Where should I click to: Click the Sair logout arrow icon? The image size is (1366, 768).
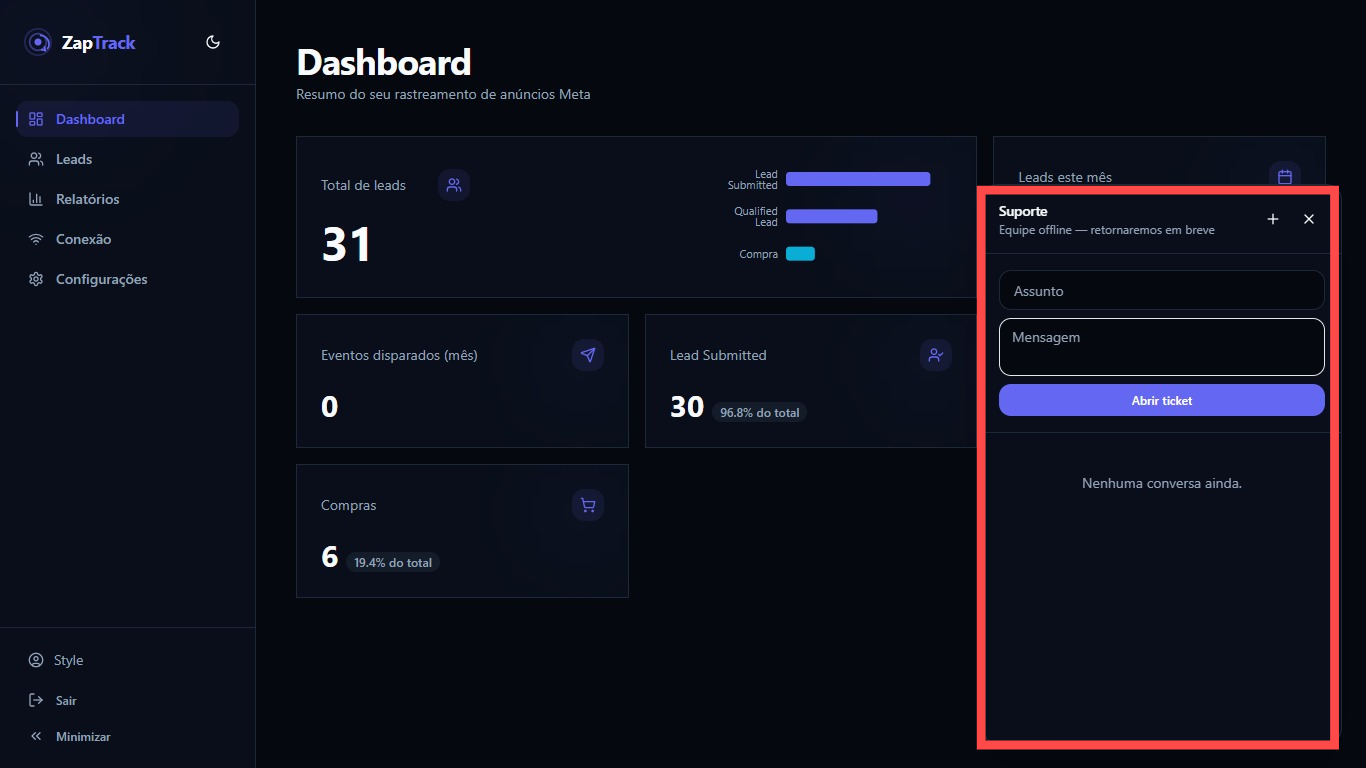[36, 700]
